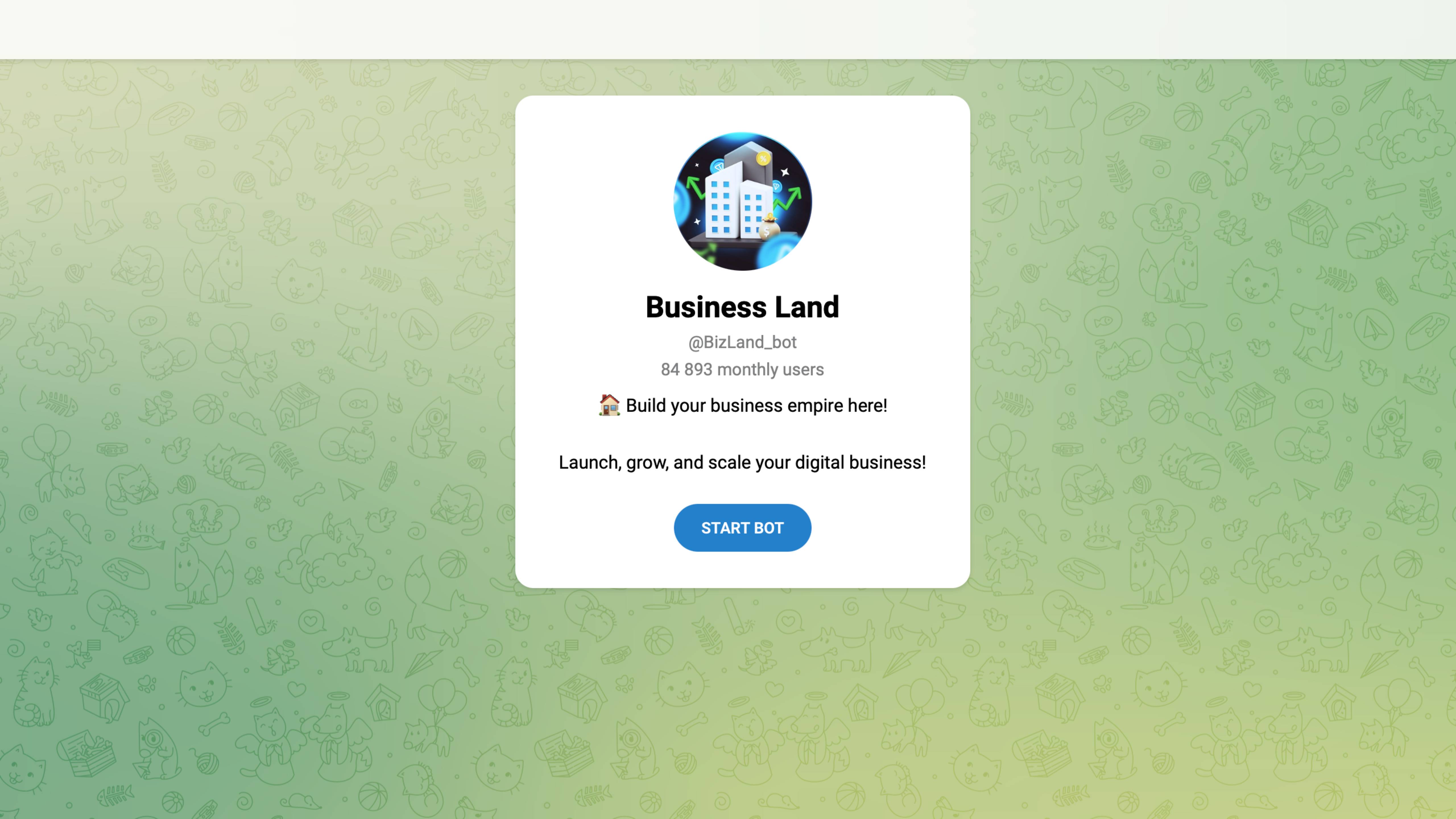
Task: Click the @BizLand_bot username
Action: coord(742,342)
